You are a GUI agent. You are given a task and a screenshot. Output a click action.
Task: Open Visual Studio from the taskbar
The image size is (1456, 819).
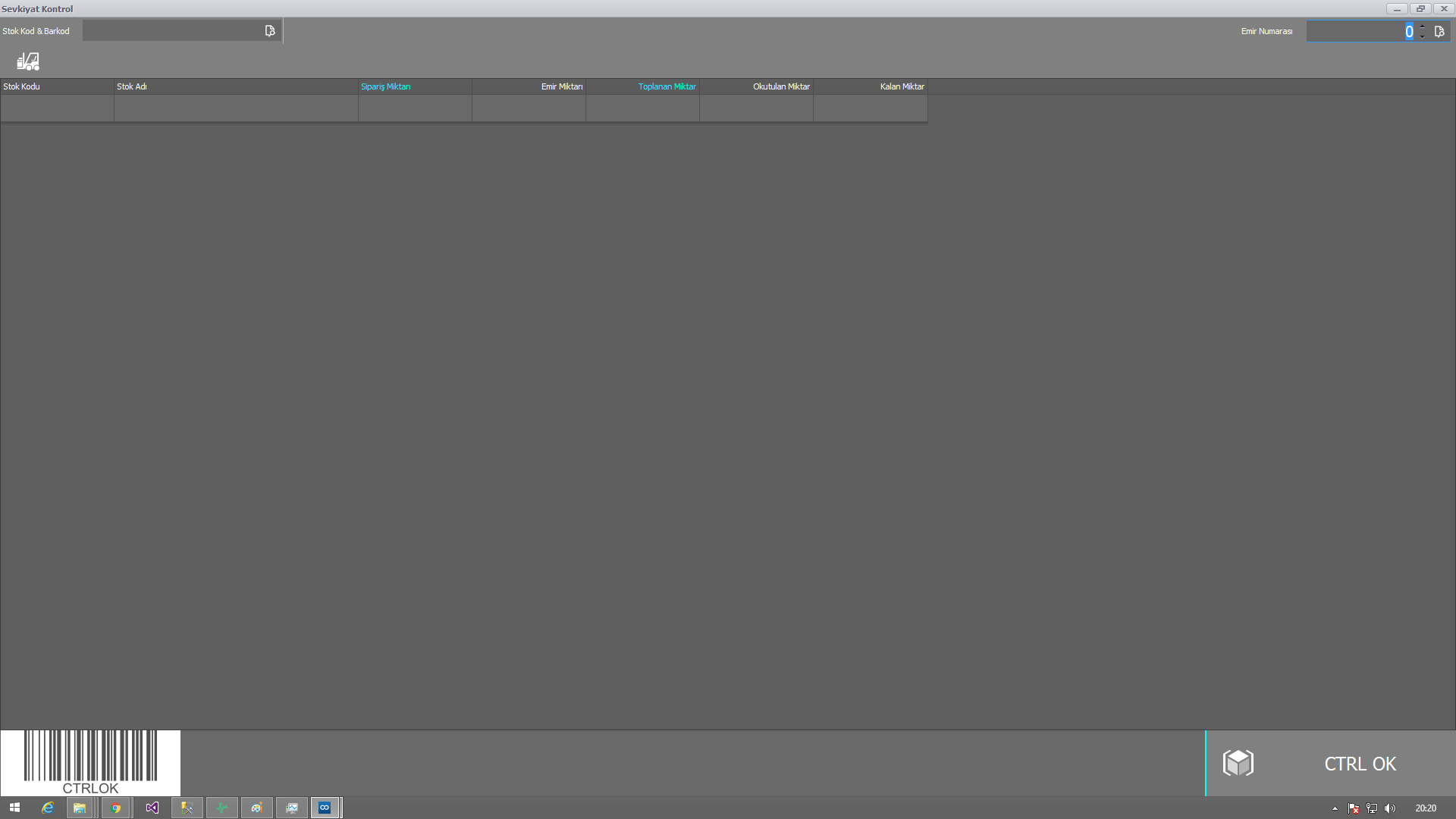pos(152,808)
